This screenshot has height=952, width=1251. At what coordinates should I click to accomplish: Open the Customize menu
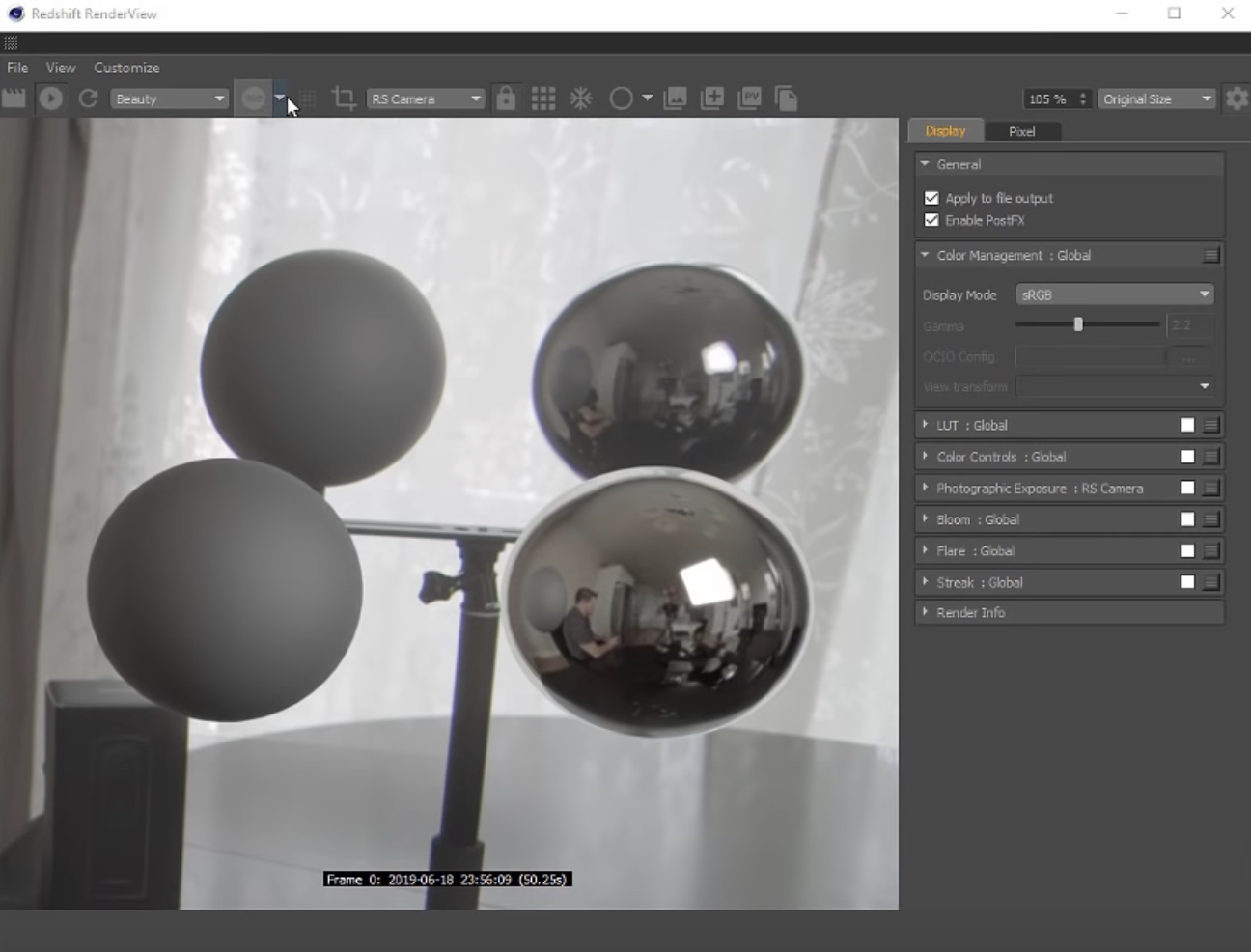click(x=126, y=68)
